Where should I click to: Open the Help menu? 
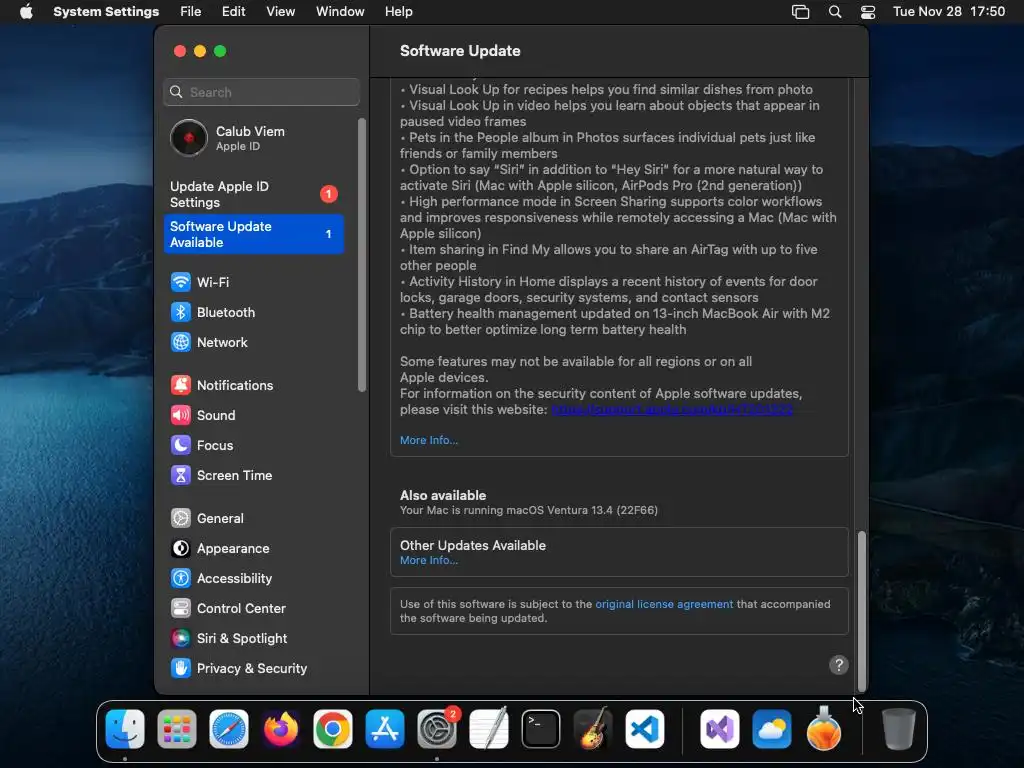pos(398,12)
